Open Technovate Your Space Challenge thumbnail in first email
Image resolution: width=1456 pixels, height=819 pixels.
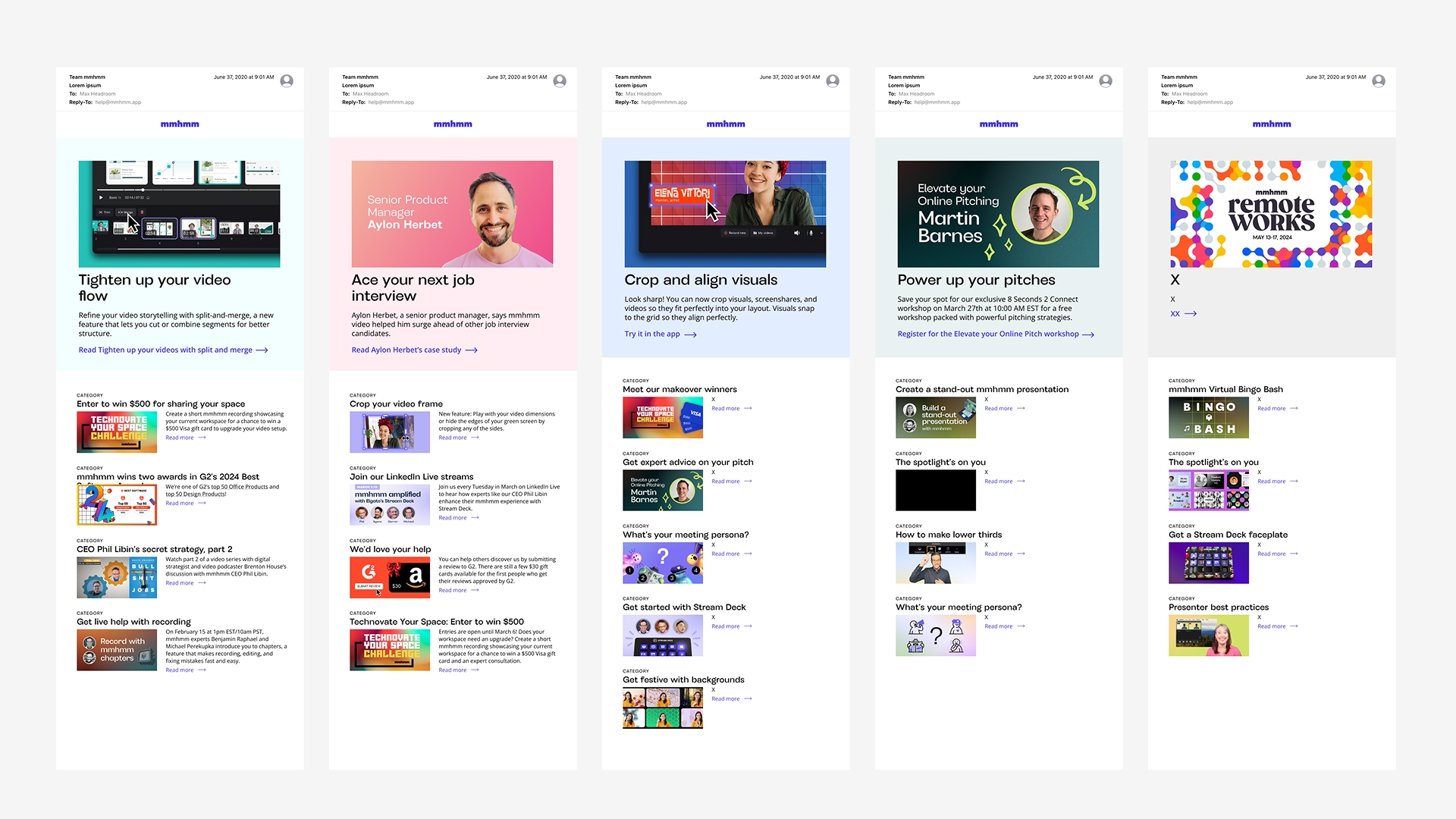click(117, 431)
